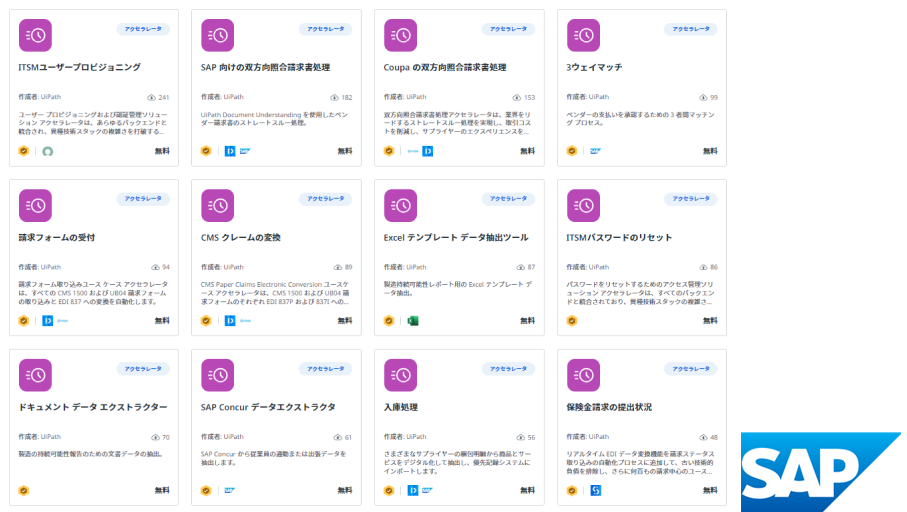Screen dimensions: 907x512
Task: Open the 入庫処理 listing title
Action: pos(400,407)
